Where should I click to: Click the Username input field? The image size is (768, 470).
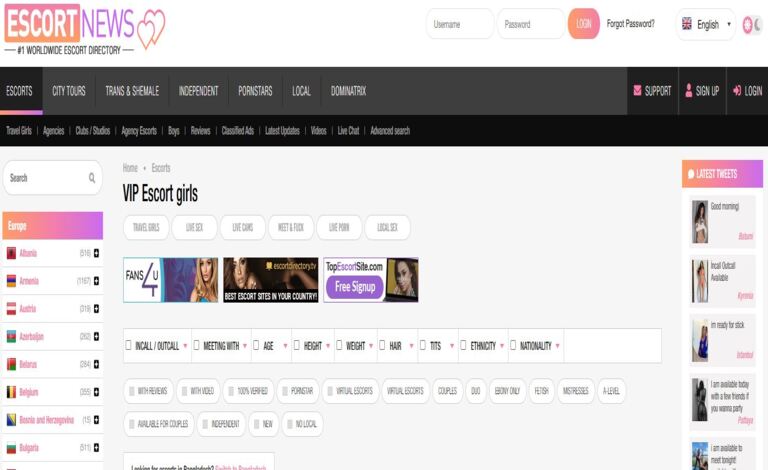[459, 24]
